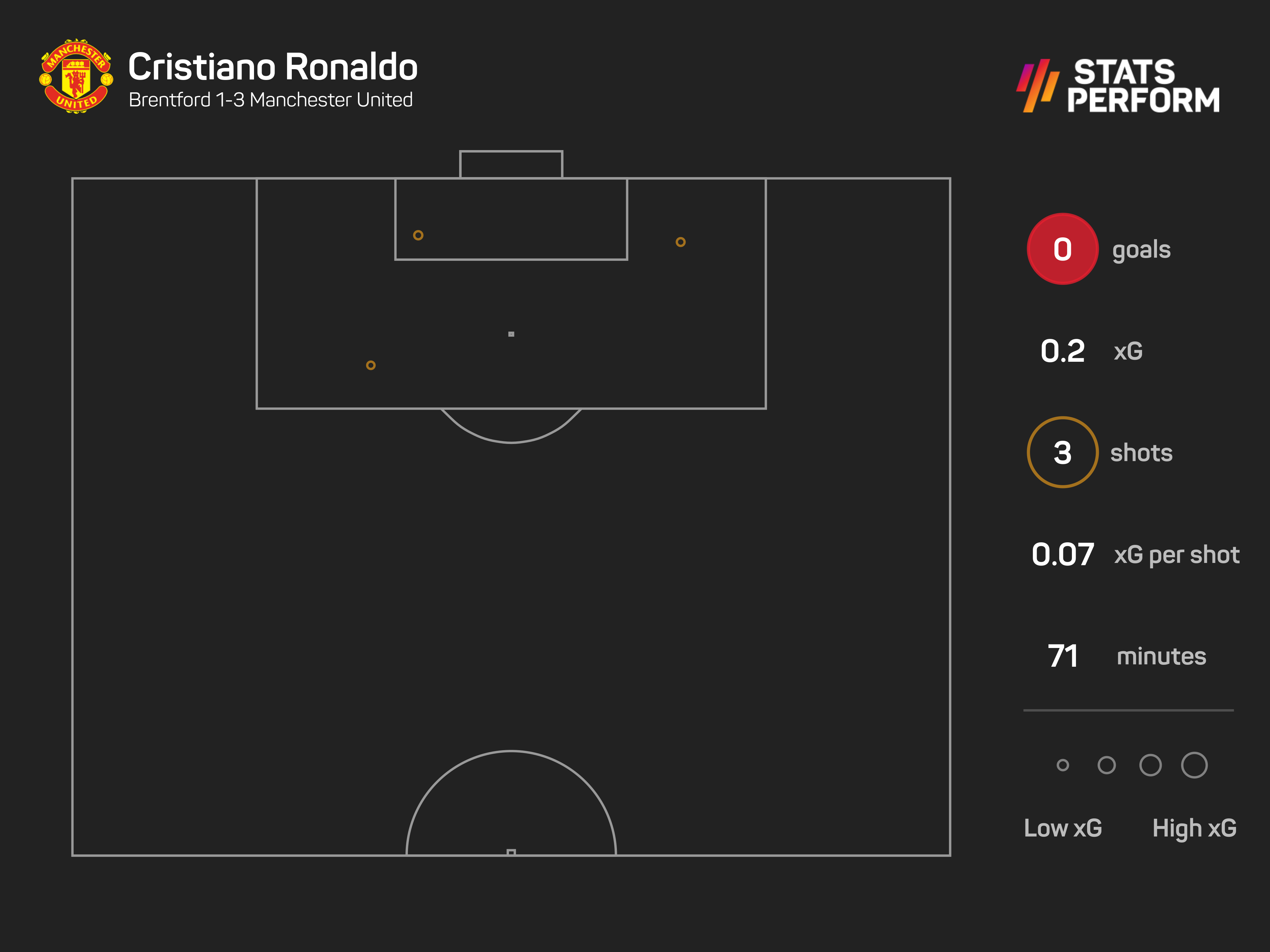Select the shot marker inside the six-yard box

(418, 235)
